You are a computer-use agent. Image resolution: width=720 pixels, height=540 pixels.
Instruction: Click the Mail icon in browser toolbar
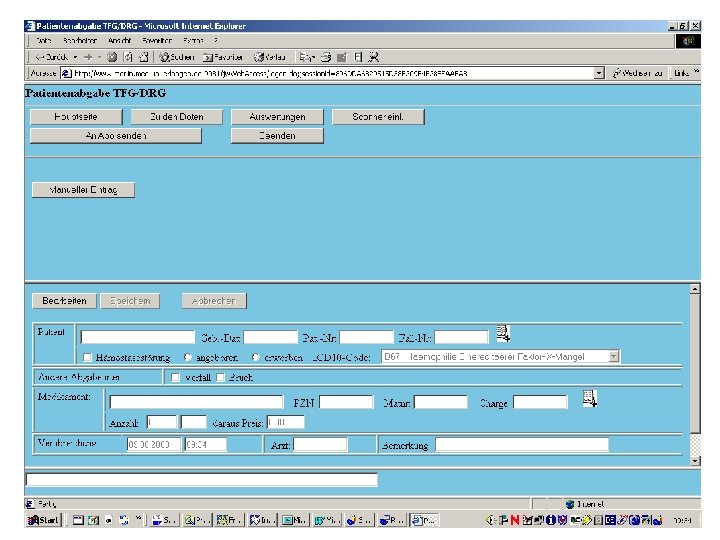coord(306,57)
